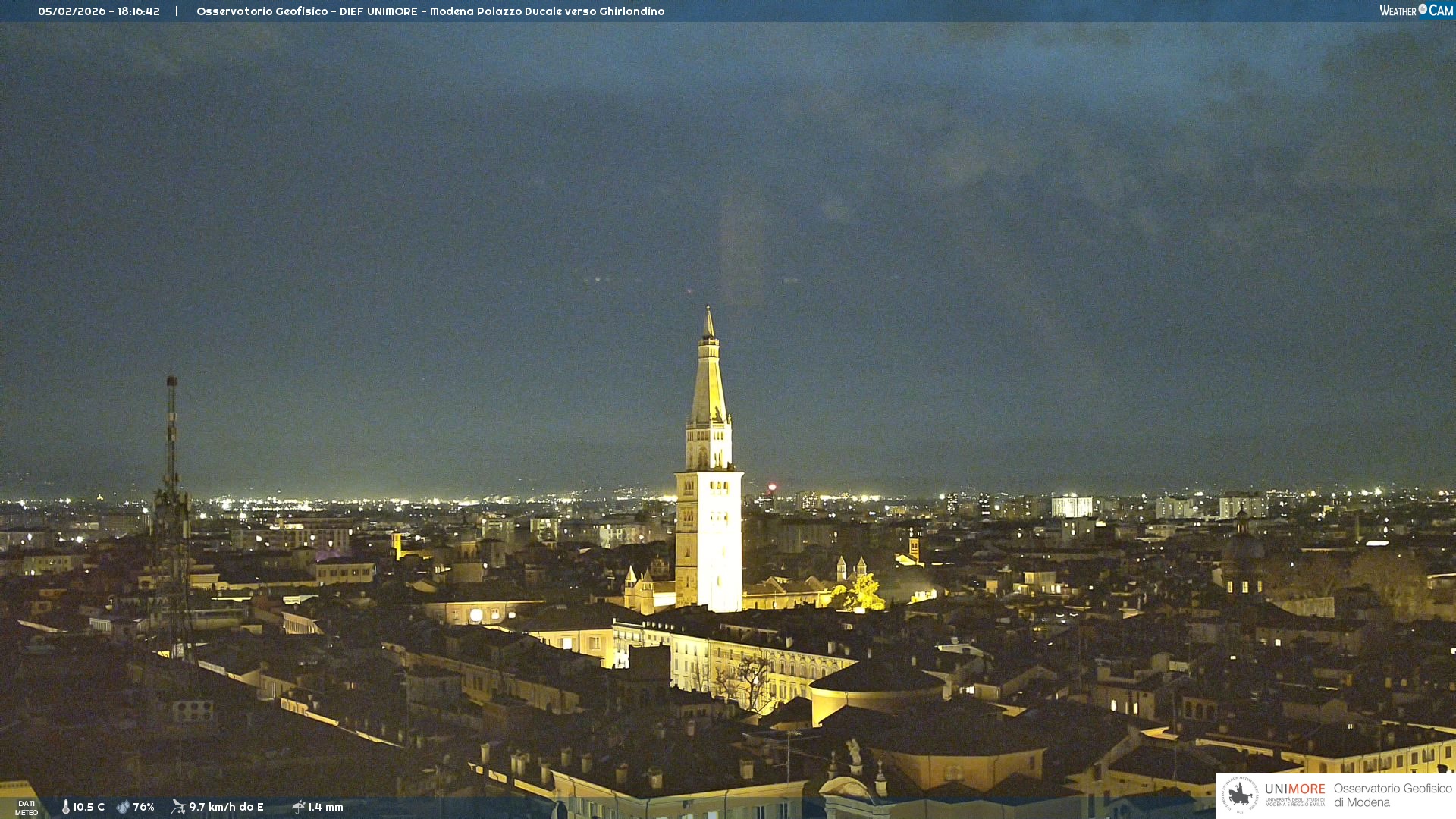Viewport: 1456px width, 819px height.
Task: Click the humidity water droplets icon
Action: point(123,807)
